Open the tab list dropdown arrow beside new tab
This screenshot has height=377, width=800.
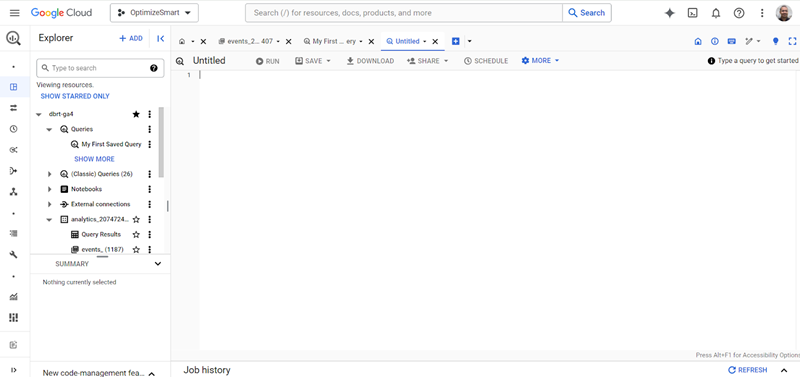(x=469, y=41)
